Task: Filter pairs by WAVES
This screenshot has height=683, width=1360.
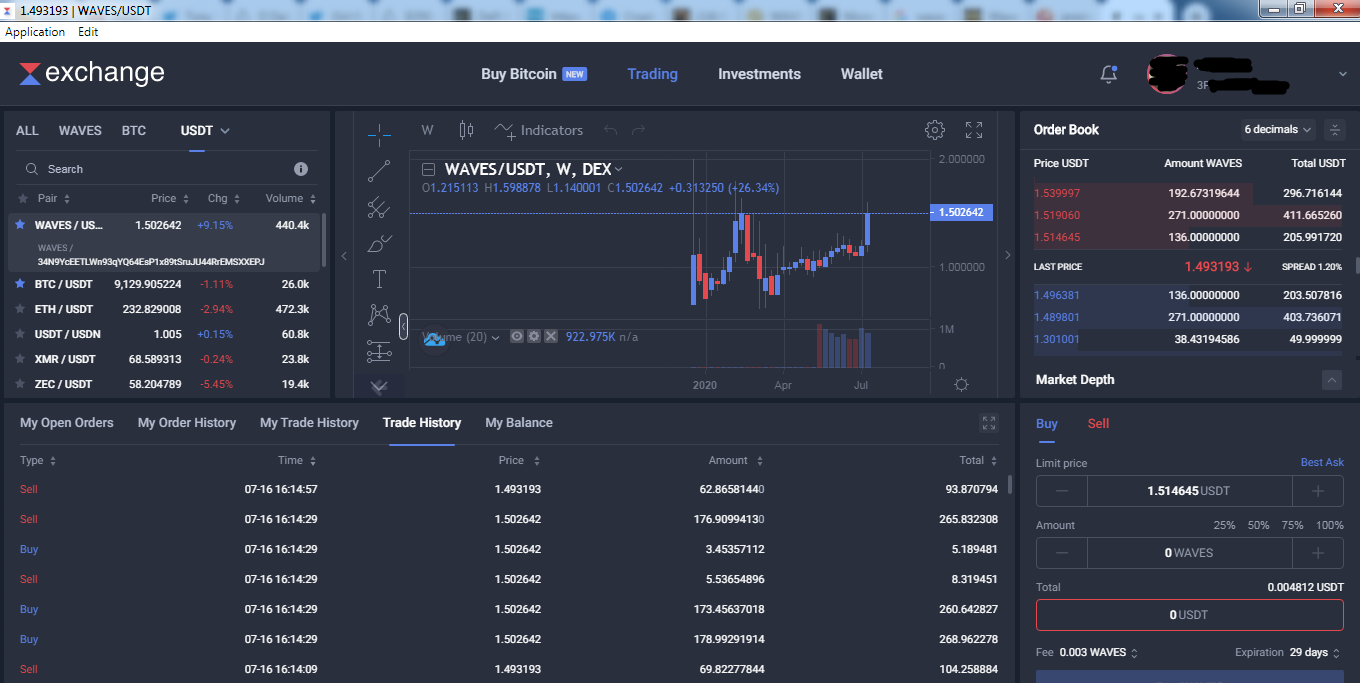Action: pos(80,131)
